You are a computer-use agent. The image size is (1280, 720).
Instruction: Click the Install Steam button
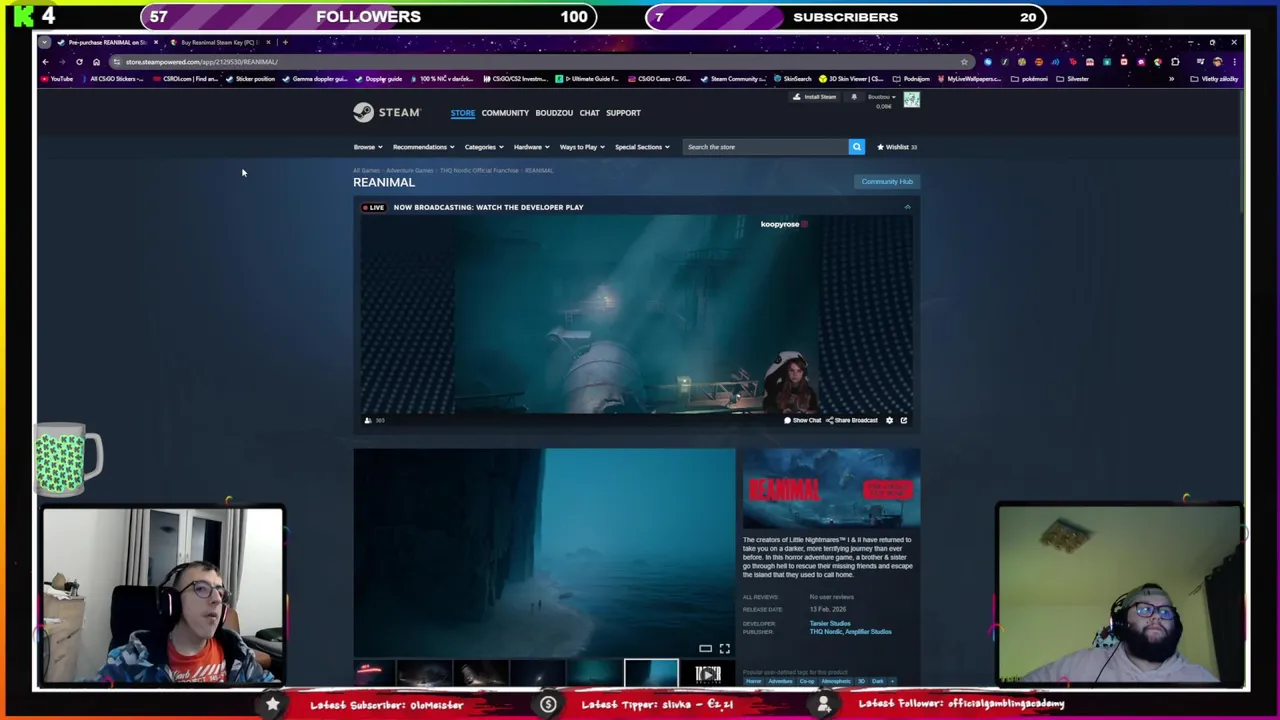815,97
